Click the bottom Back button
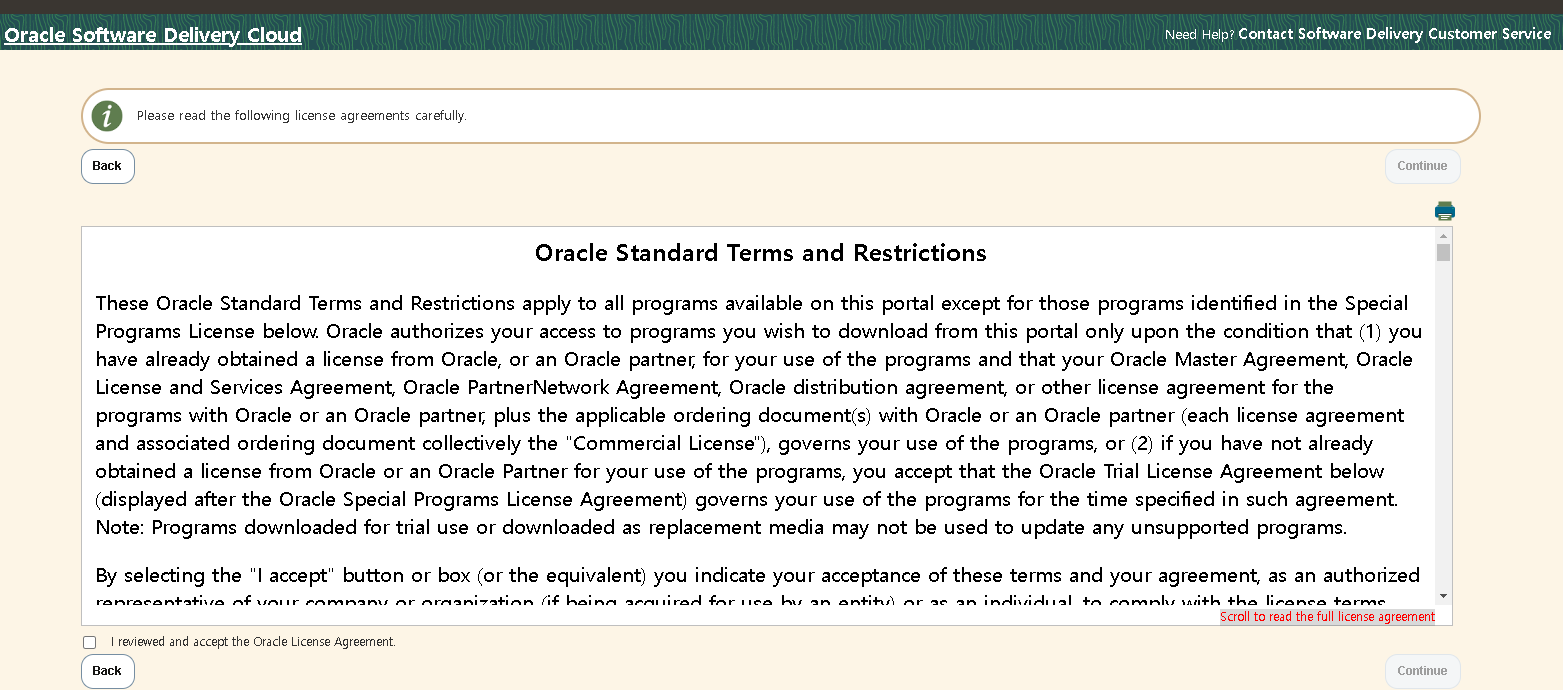 tap(108, 671)
